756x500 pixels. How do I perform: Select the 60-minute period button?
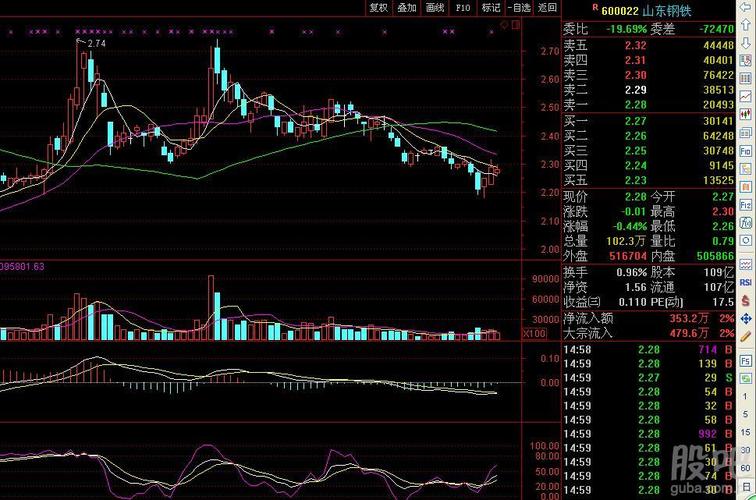745,468
